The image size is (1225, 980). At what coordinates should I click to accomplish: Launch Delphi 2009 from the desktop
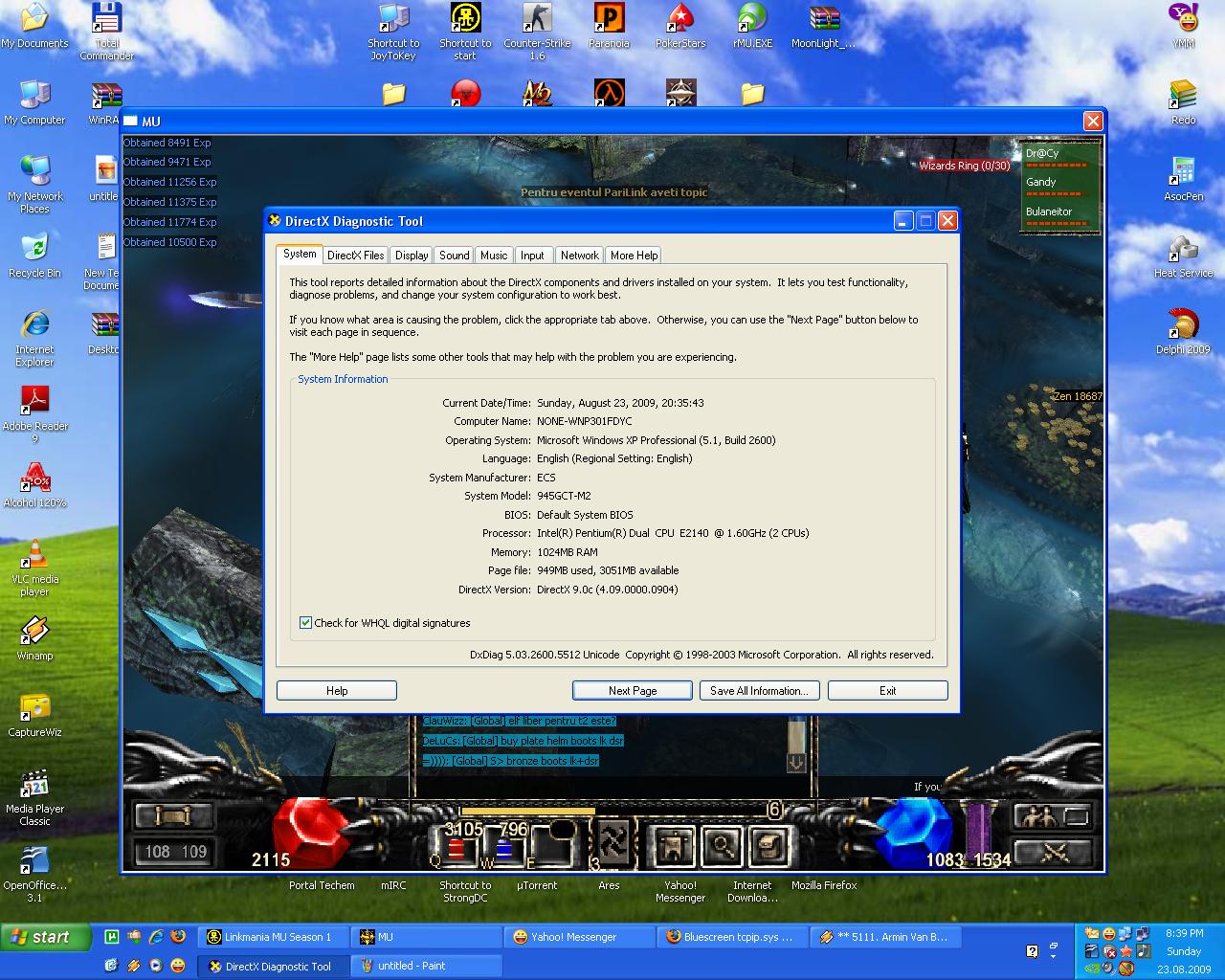[x=1183, y=332]
